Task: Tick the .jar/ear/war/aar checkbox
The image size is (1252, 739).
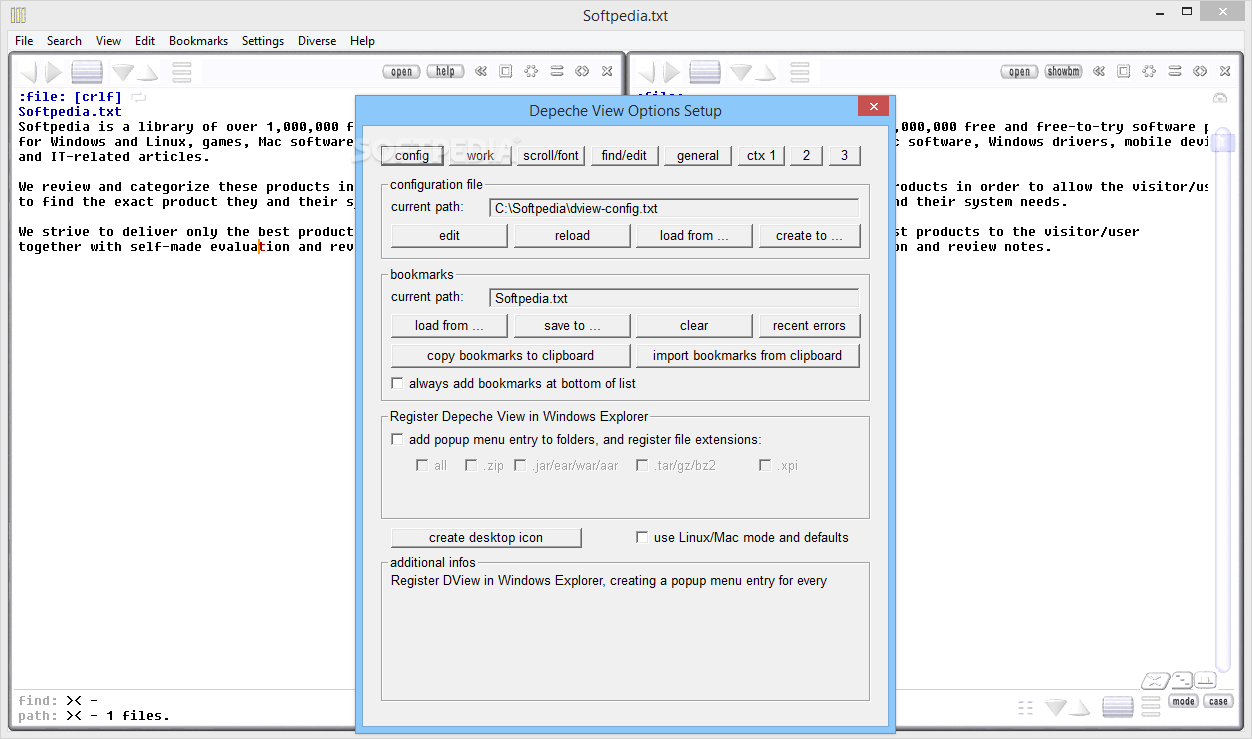Action: (x=520, y=465)
